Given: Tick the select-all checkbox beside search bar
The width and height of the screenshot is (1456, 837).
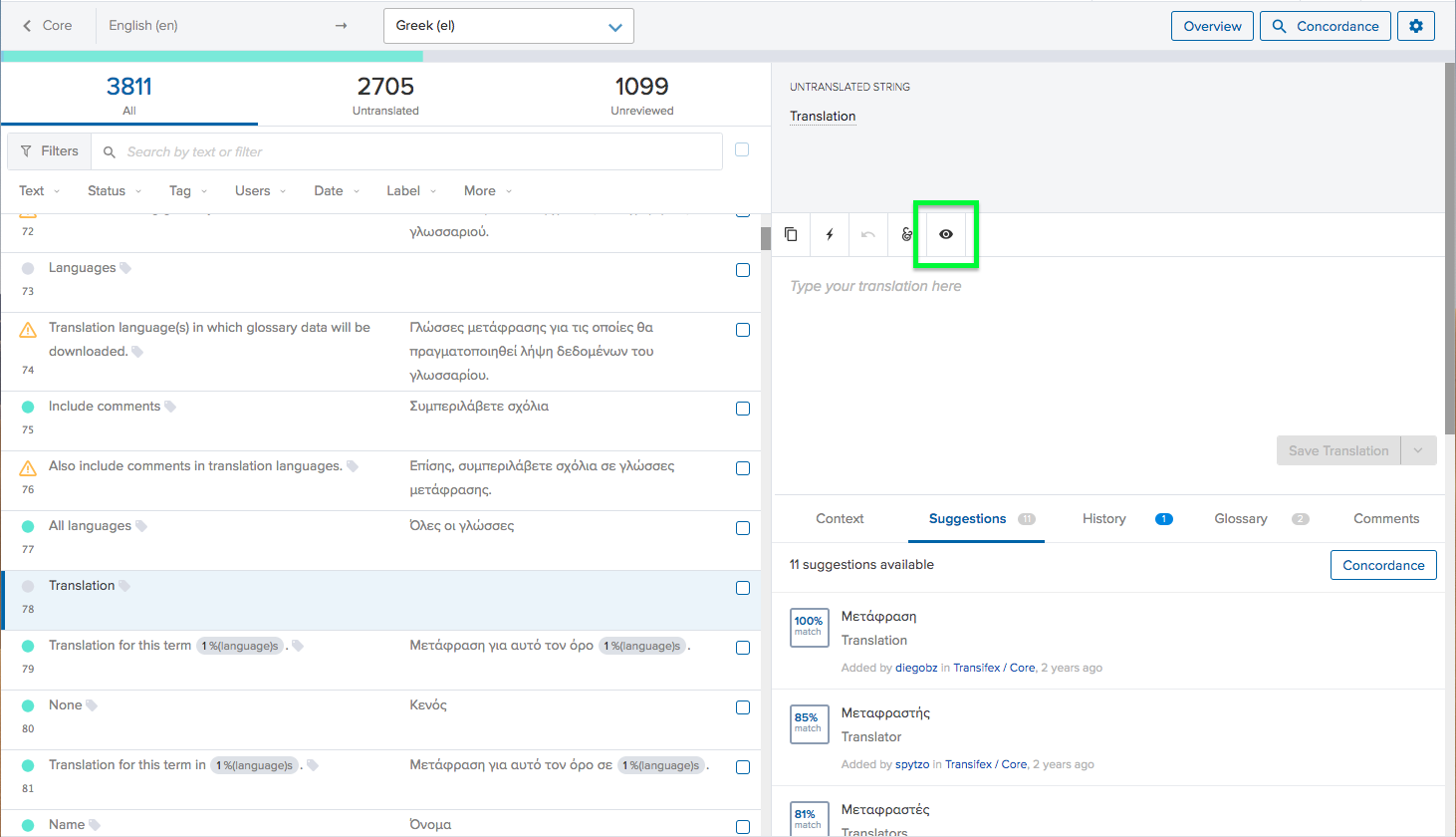Looking at the screenshot, I should (742, 149).
